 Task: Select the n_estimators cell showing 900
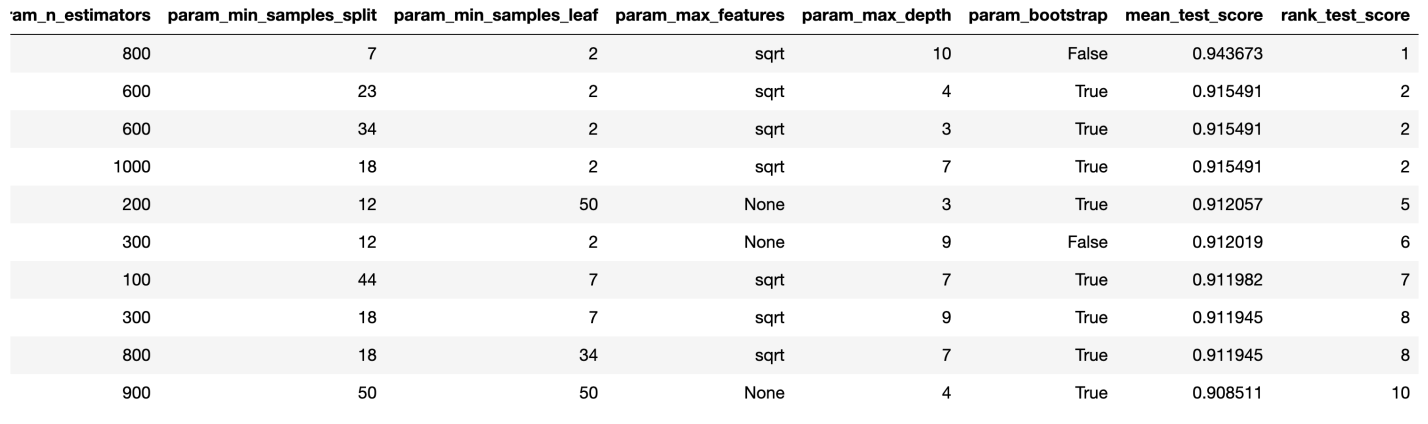(136, 393)
